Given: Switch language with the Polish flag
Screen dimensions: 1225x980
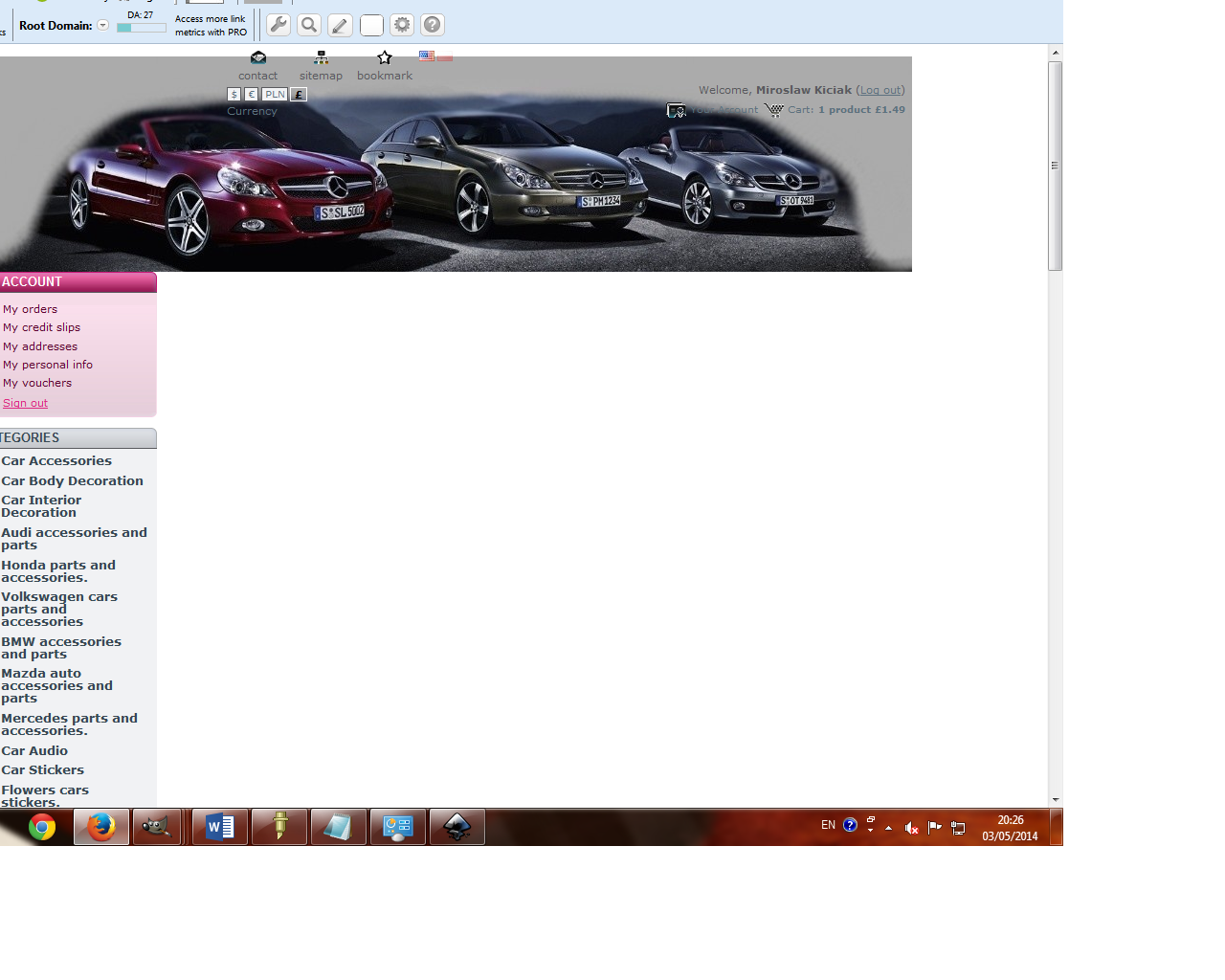Looking at the screenshot, I should [x=445, y=56].
